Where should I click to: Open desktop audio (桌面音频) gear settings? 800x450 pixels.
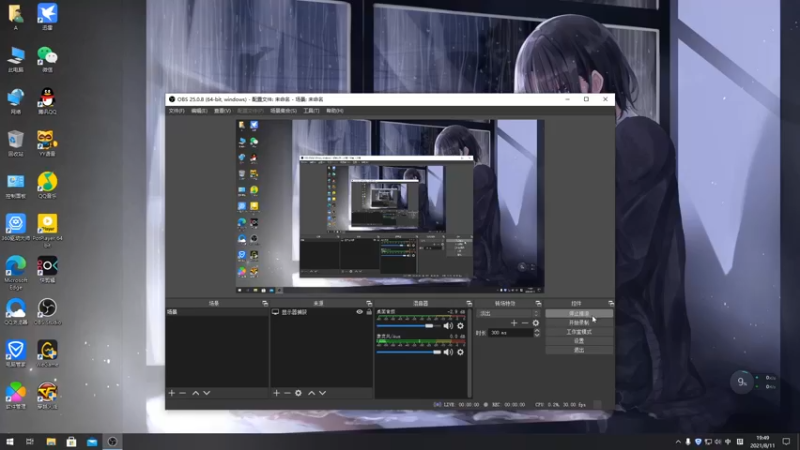(460, 326)
